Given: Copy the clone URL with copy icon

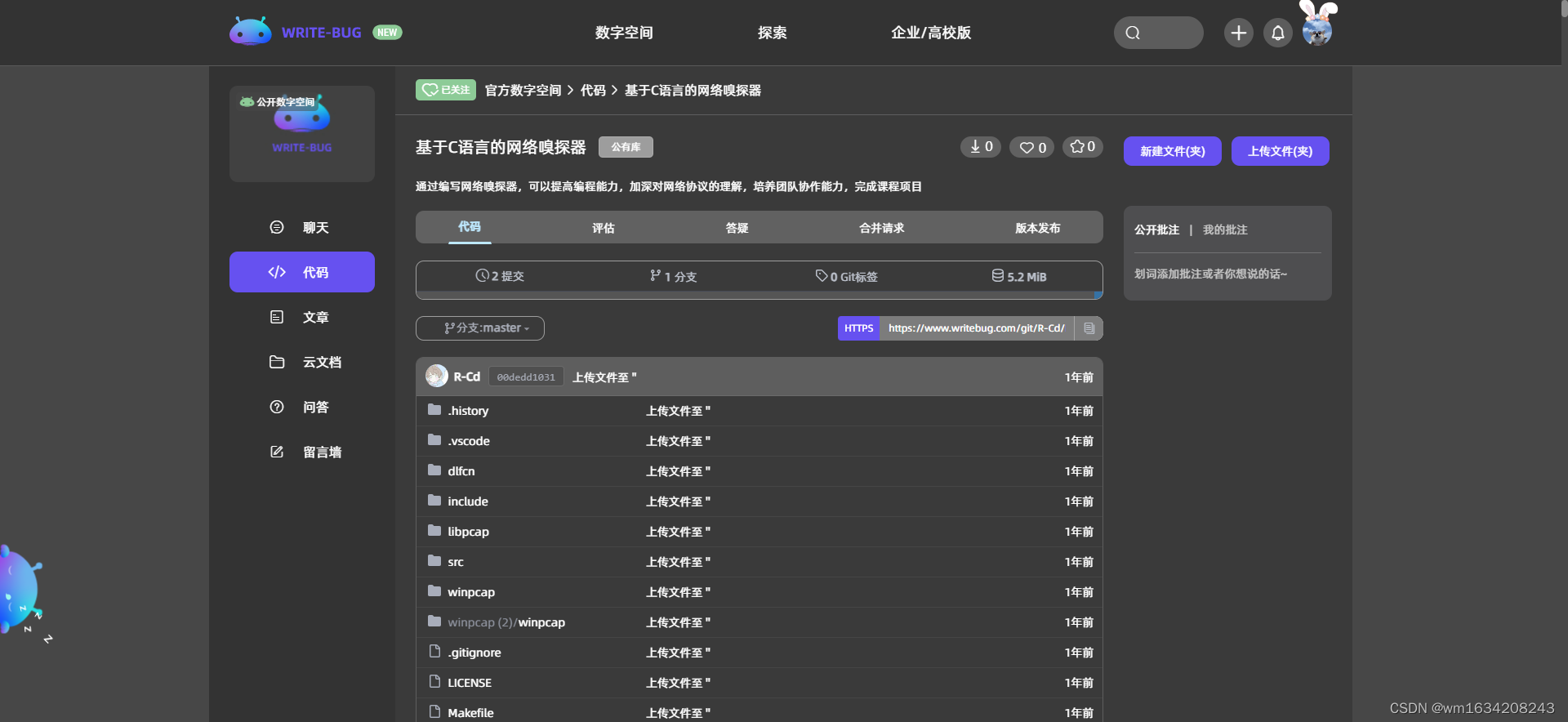Looking at the screenshot, I should (1089, 328).
